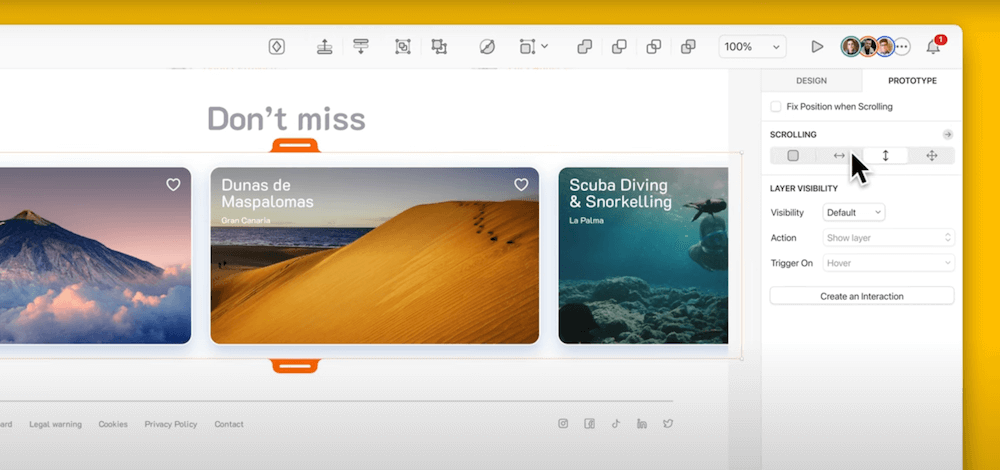Expand the Trigger On Hover dropdown
Viewport: 1000px width, 470px height.
tap(889, 263)
